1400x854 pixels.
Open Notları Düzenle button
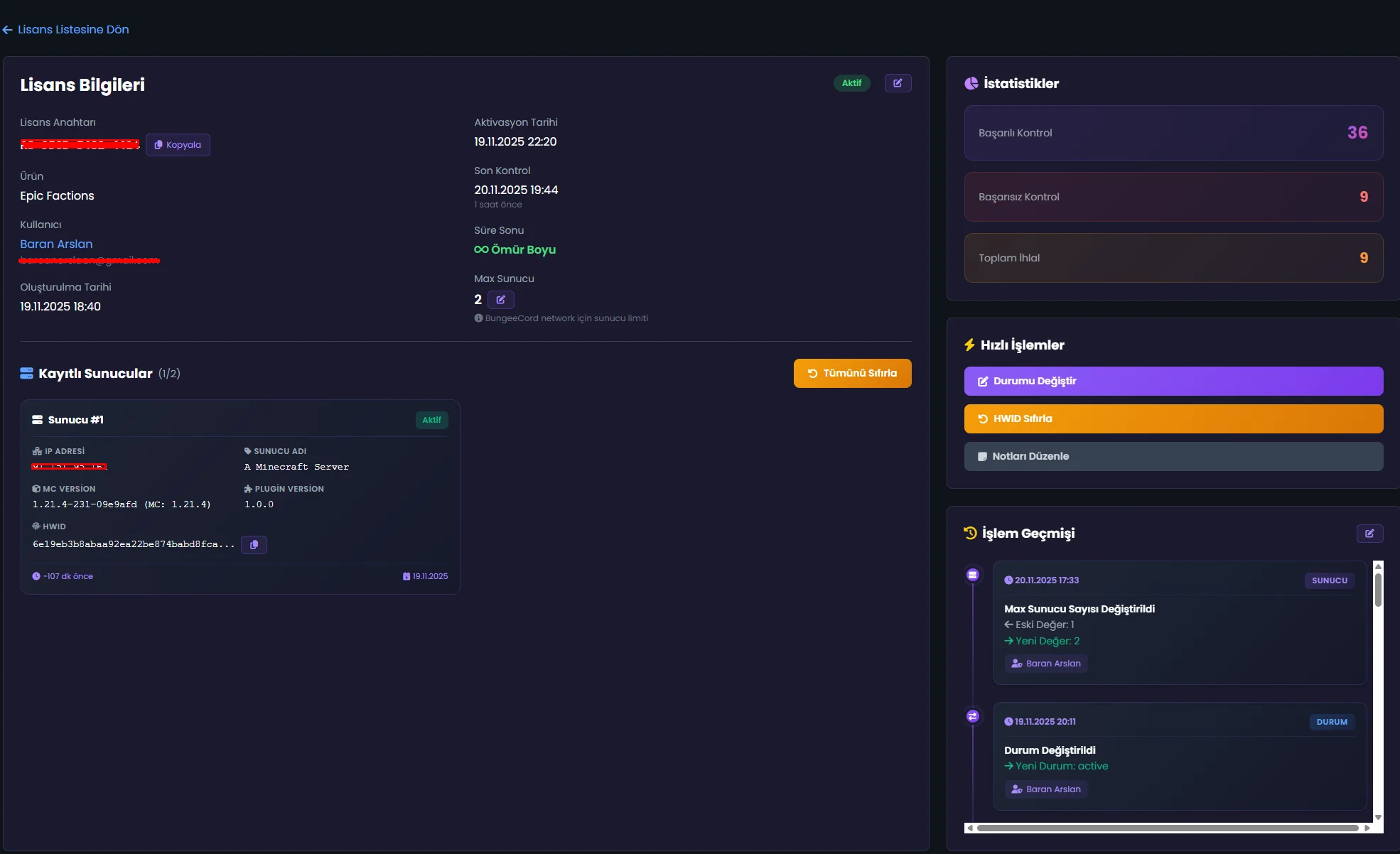(1173, 456)
